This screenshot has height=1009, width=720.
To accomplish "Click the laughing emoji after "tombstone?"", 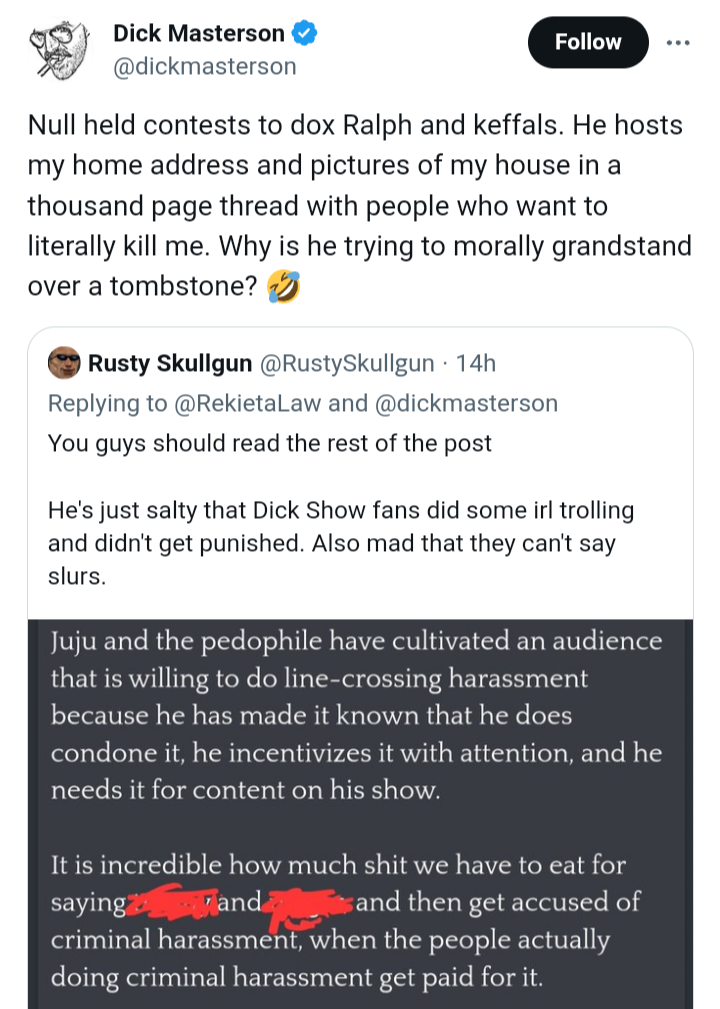I will 284,288.
